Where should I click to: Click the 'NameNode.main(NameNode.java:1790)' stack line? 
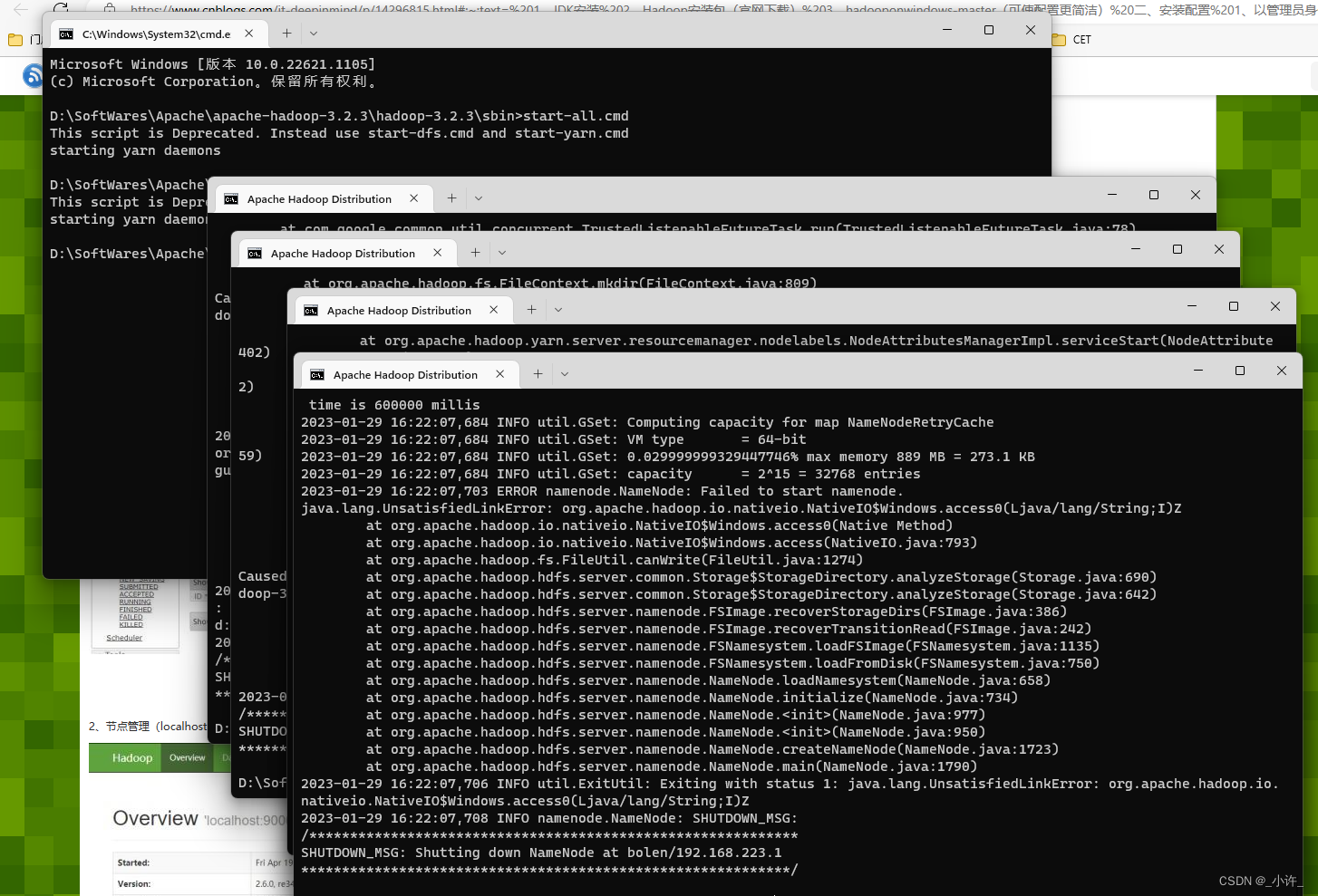tap(672, 766)
